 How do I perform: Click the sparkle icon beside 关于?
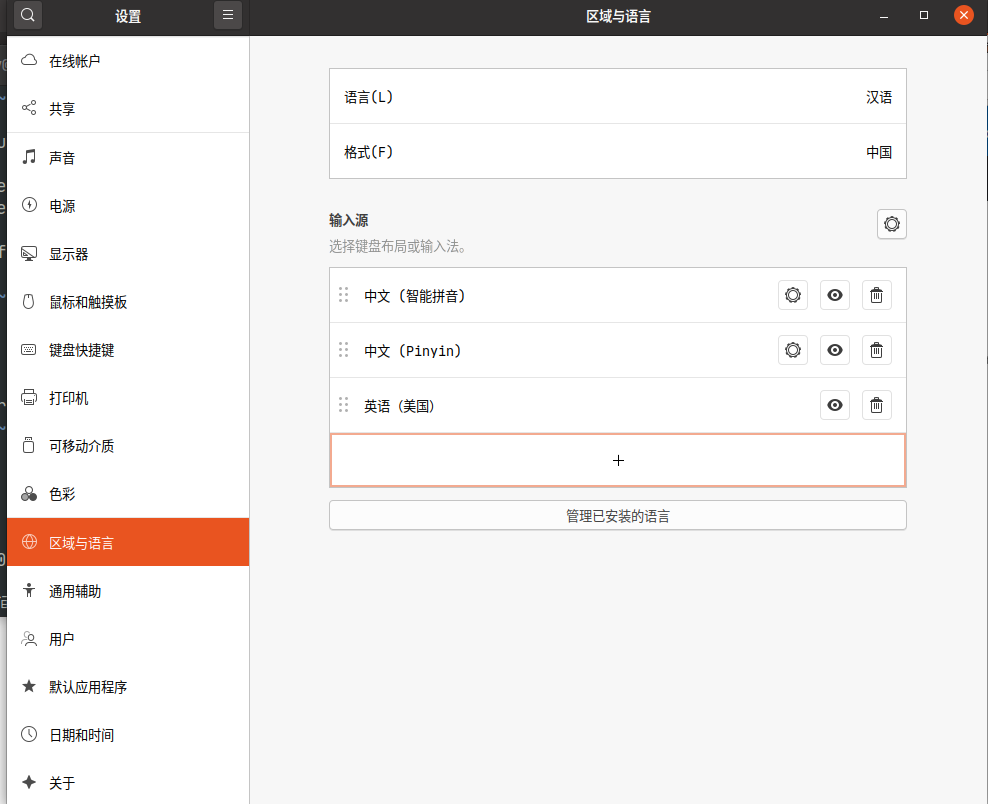[29, 782]
